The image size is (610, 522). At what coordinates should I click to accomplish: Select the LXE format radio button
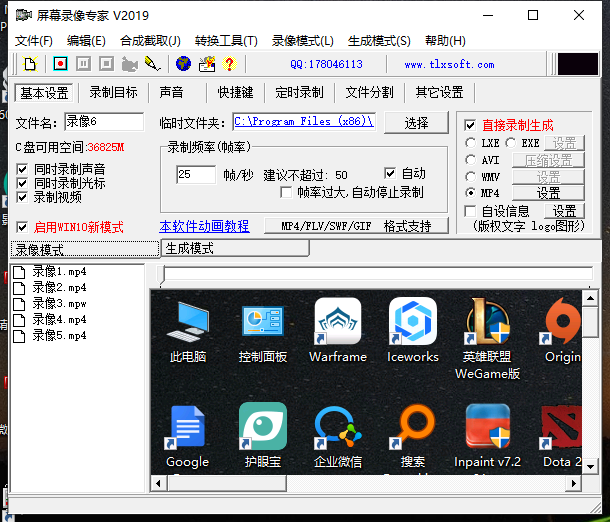click(x=470, y=143)
